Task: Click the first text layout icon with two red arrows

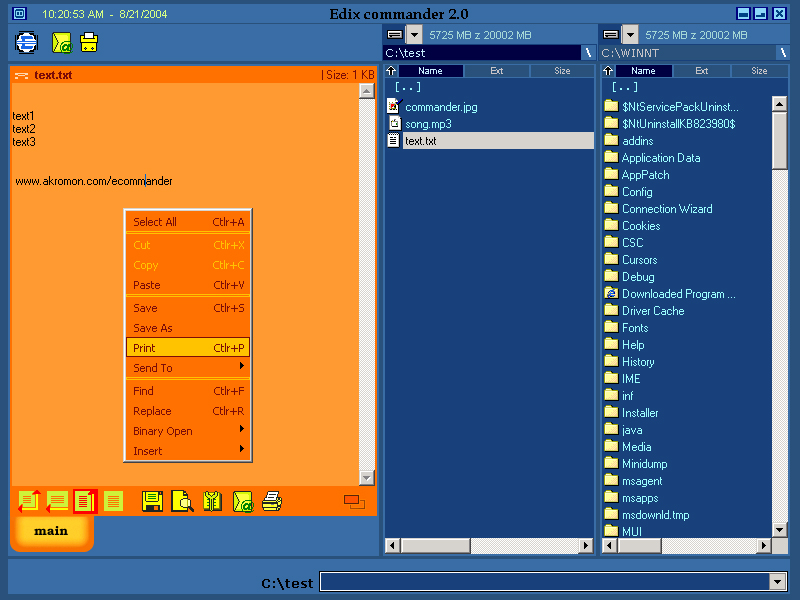Action: (29, 502)
